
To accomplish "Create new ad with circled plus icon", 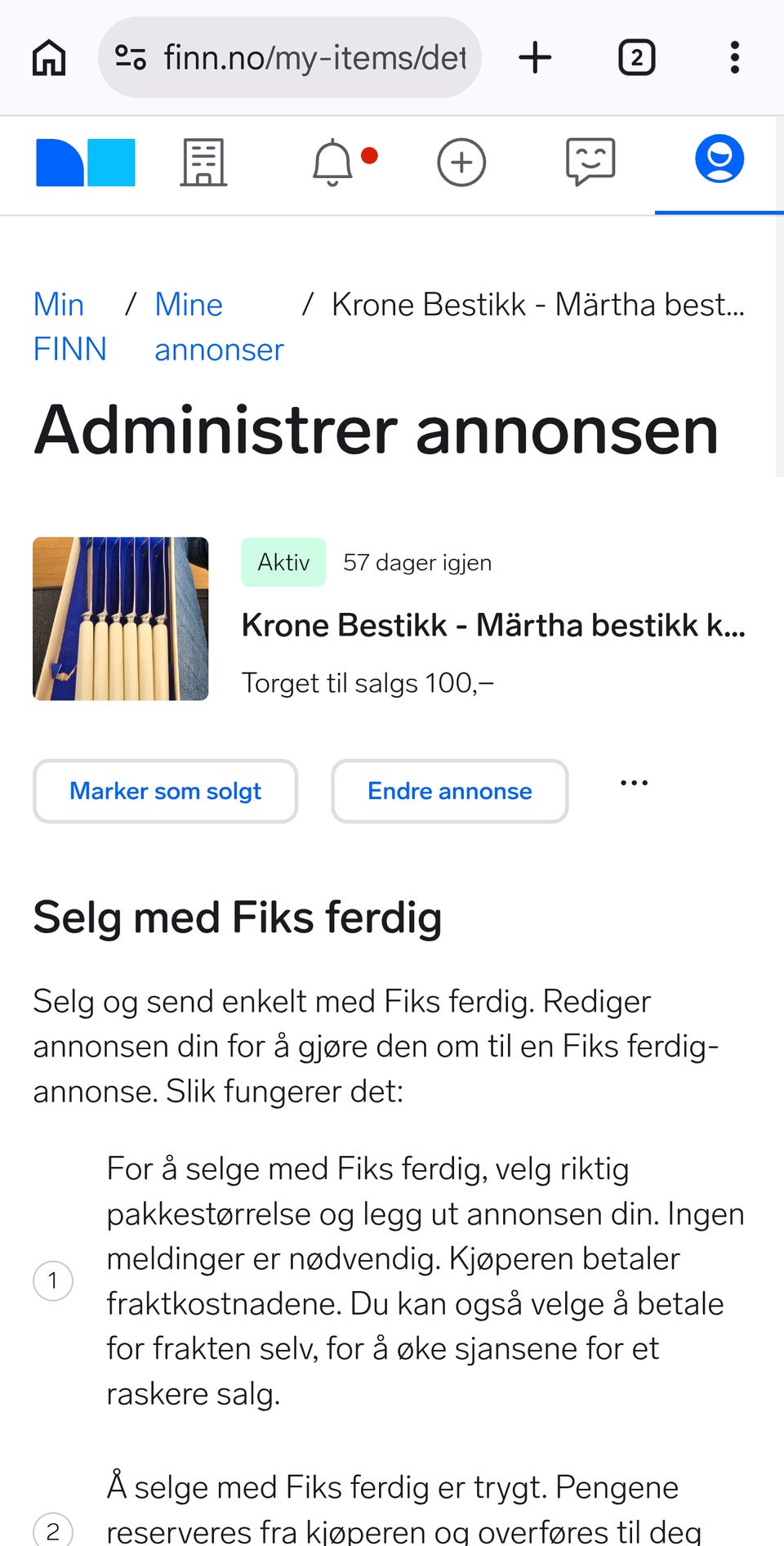I will 461,163.
